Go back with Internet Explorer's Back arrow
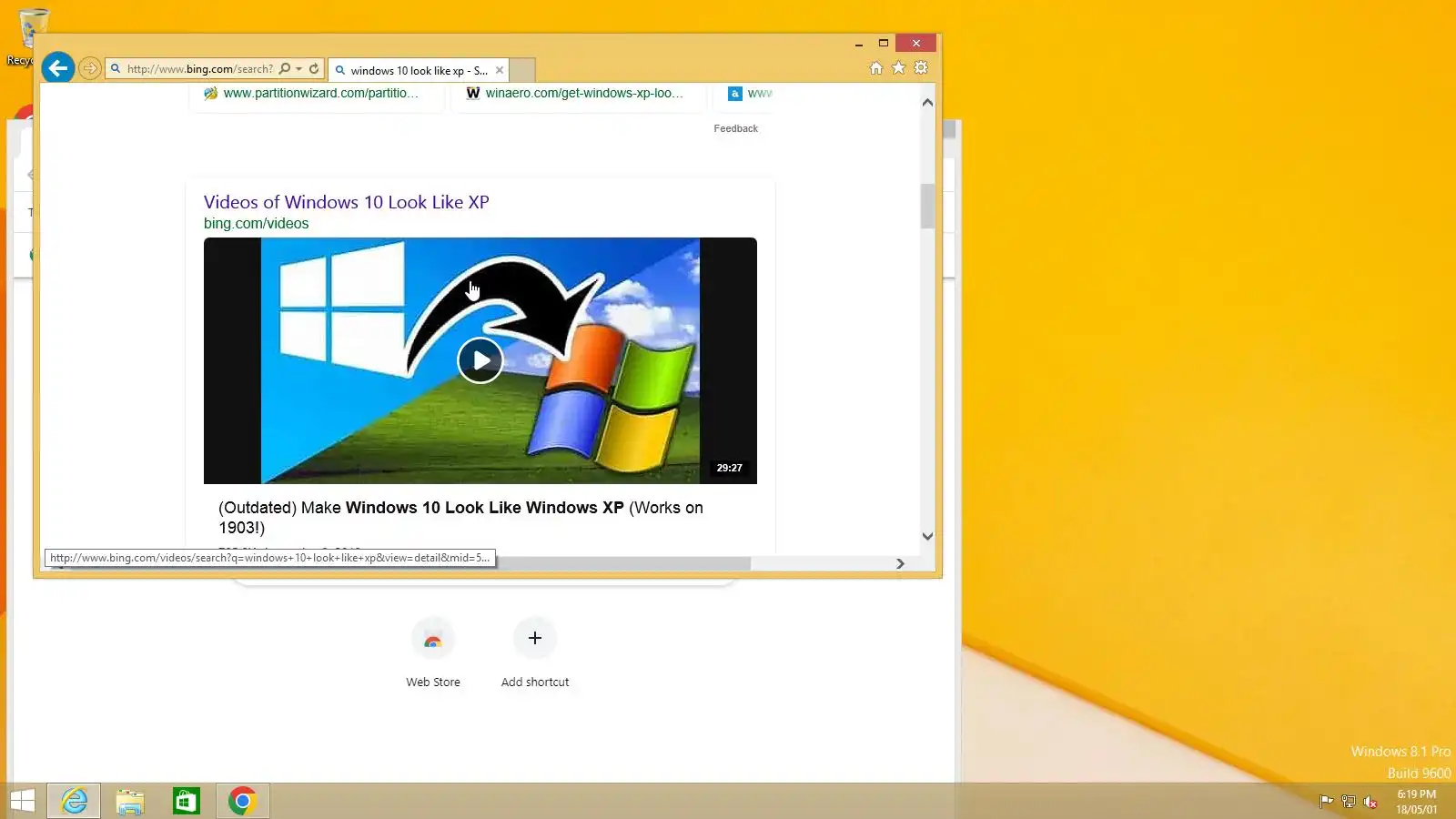1456x819 pixels. click(58, 67)
